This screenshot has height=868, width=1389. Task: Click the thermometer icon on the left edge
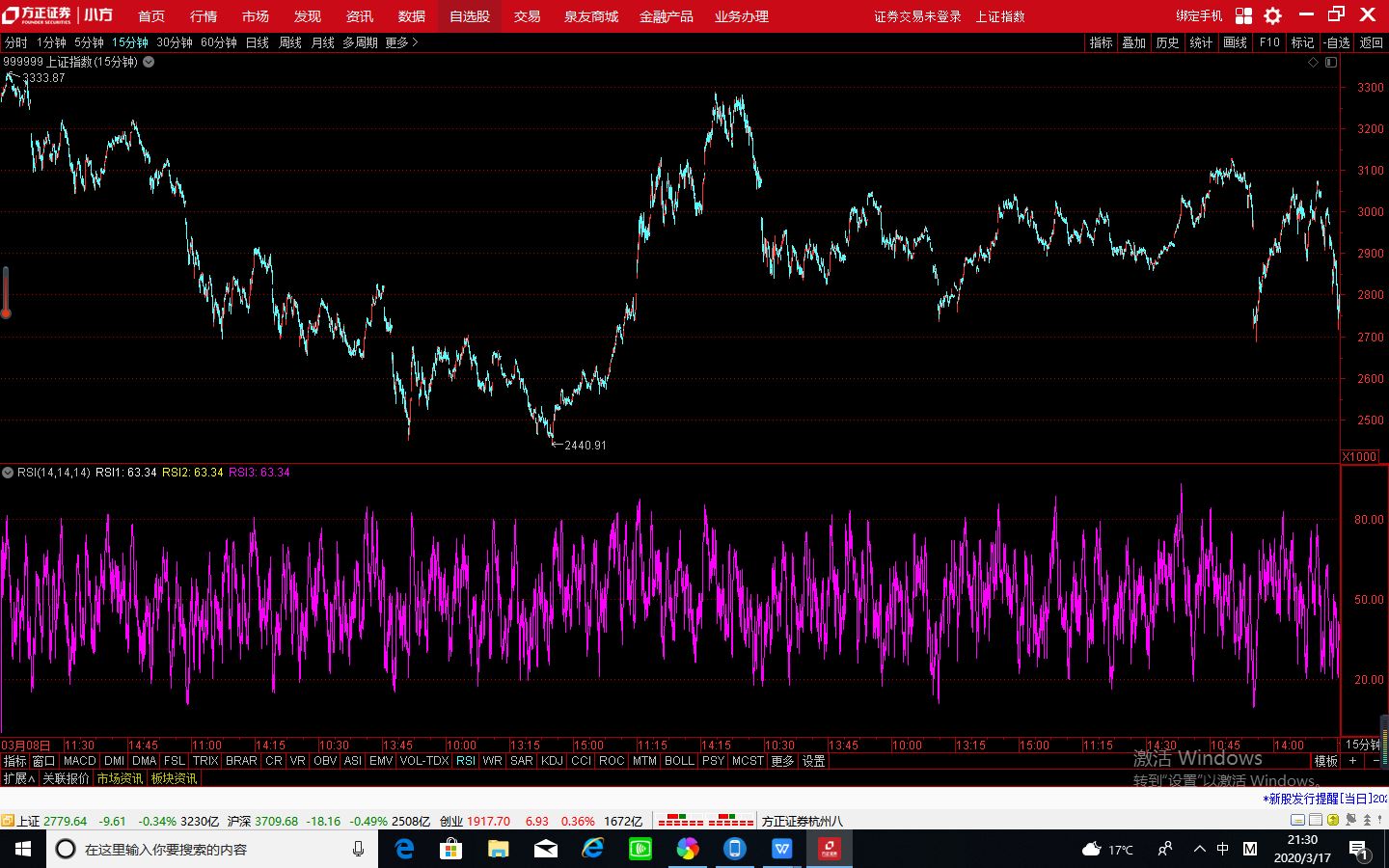point(6,292)
